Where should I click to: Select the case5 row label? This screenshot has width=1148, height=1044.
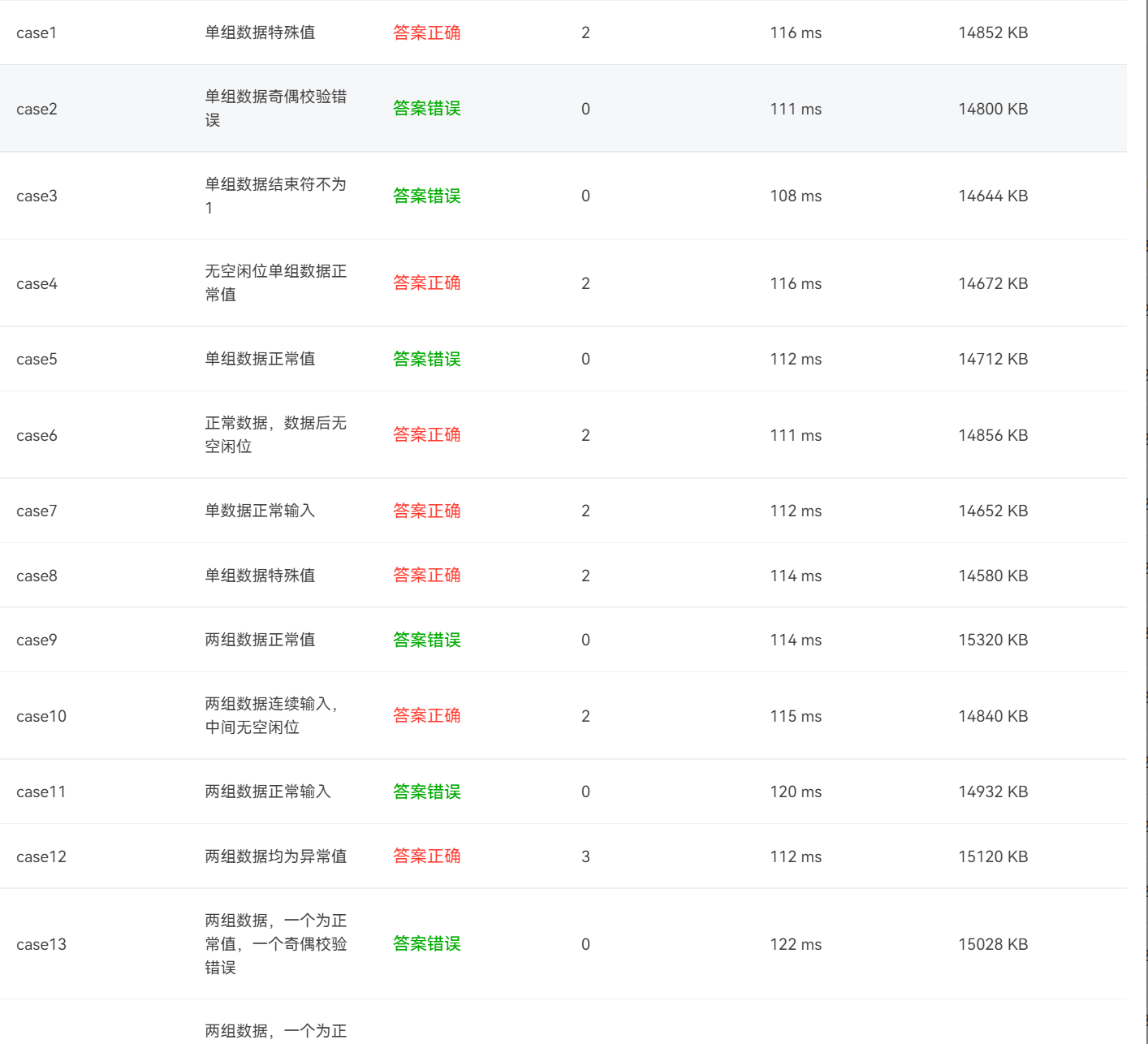coord(37,360)
